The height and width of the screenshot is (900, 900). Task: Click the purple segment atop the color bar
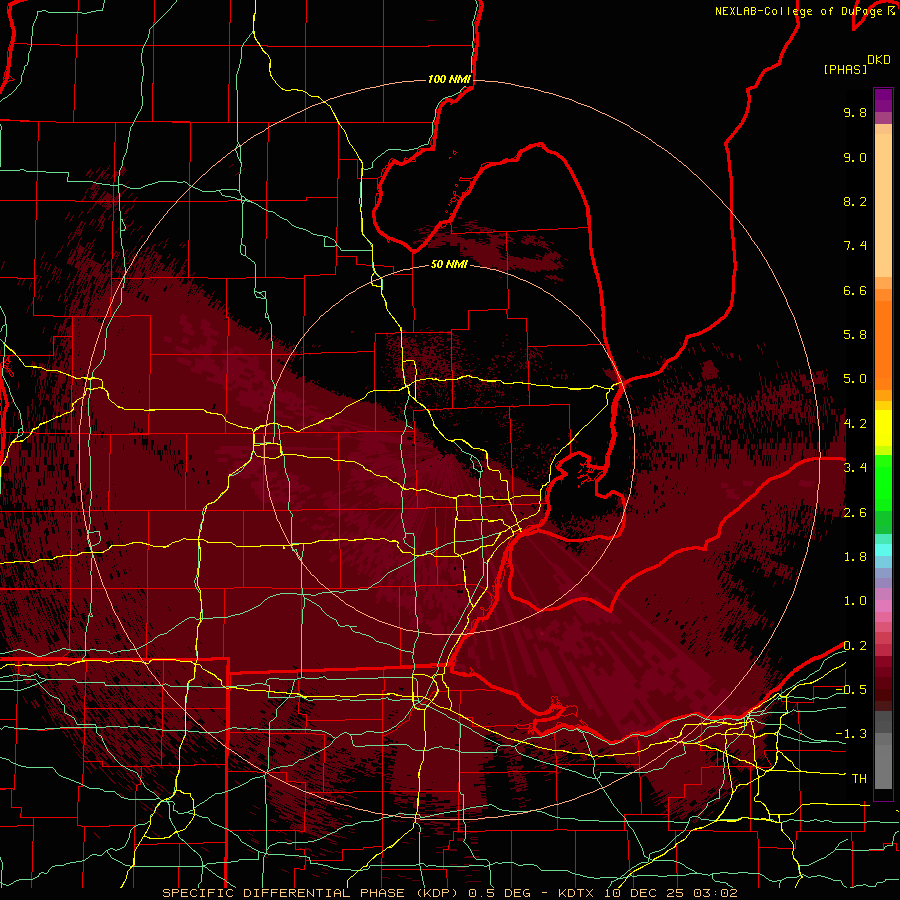(x=883, y=100)
